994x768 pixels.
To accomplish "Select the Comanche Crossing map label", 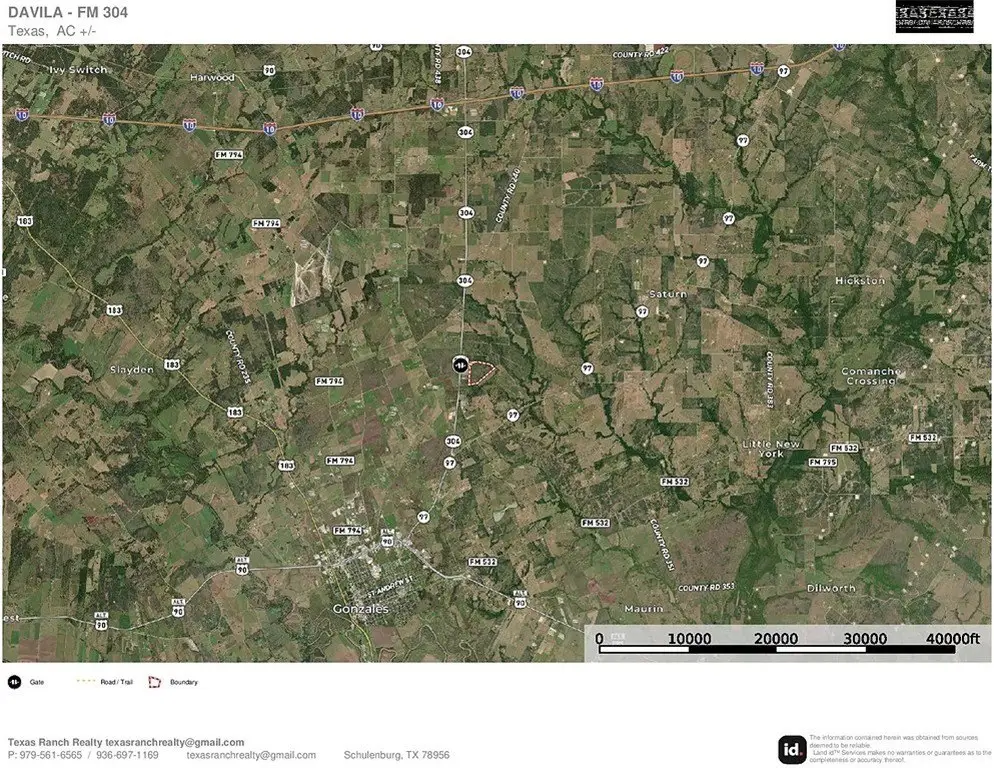I will pos(869,376).
